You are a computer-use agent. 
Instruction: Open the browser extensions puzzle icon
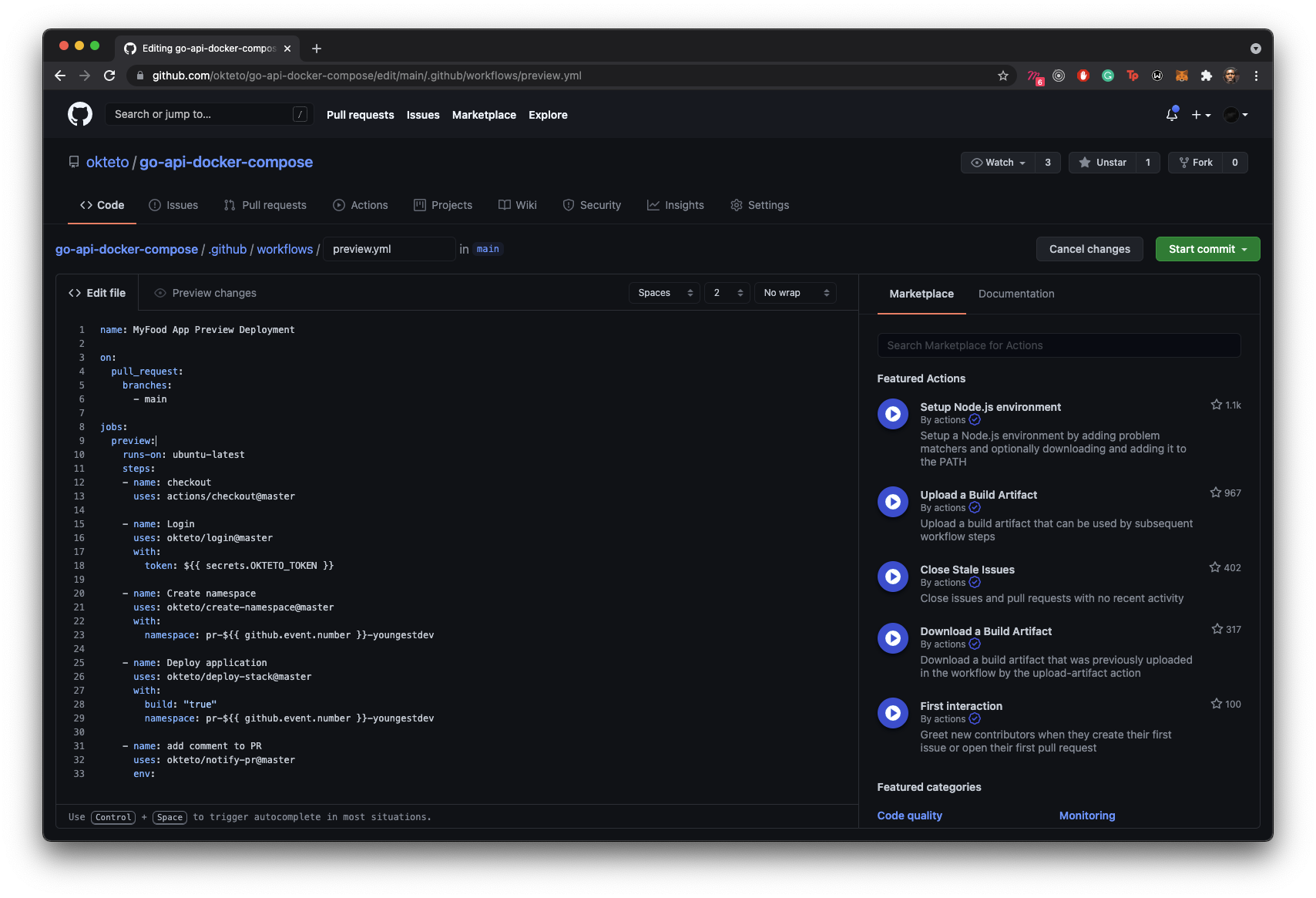click(1207, 76)
